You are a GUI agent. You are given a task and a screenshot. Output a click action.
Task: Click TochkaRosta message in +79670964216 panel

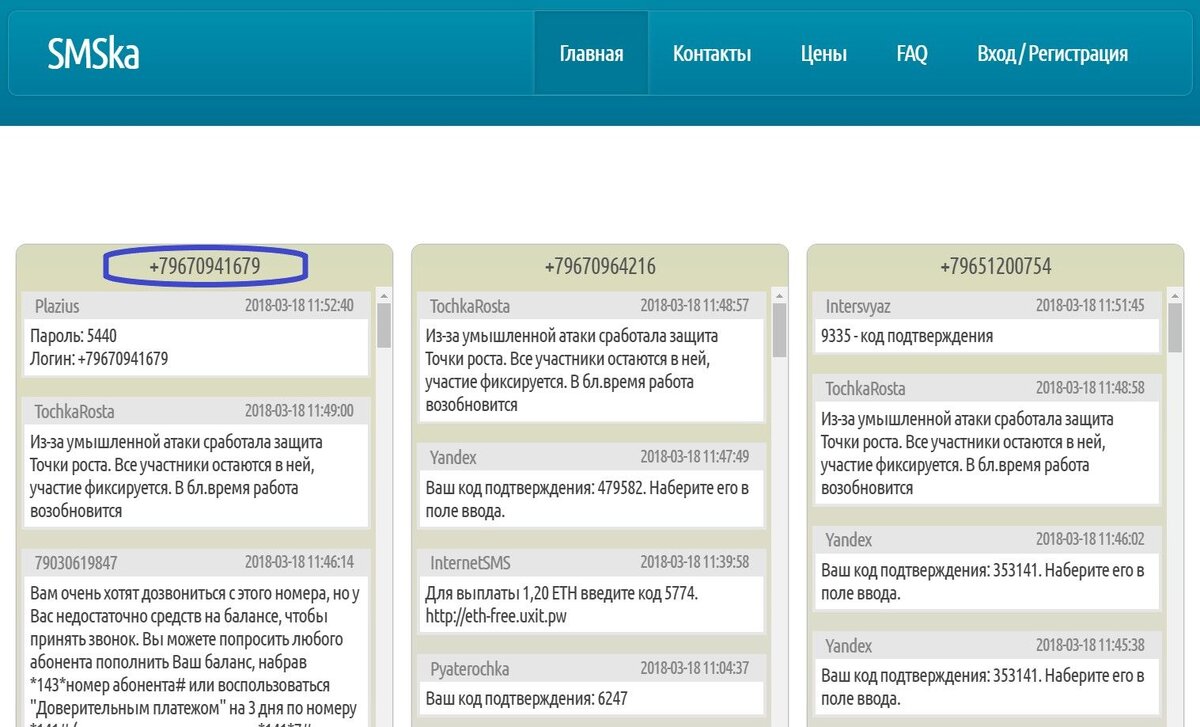[x=592, y=370]
